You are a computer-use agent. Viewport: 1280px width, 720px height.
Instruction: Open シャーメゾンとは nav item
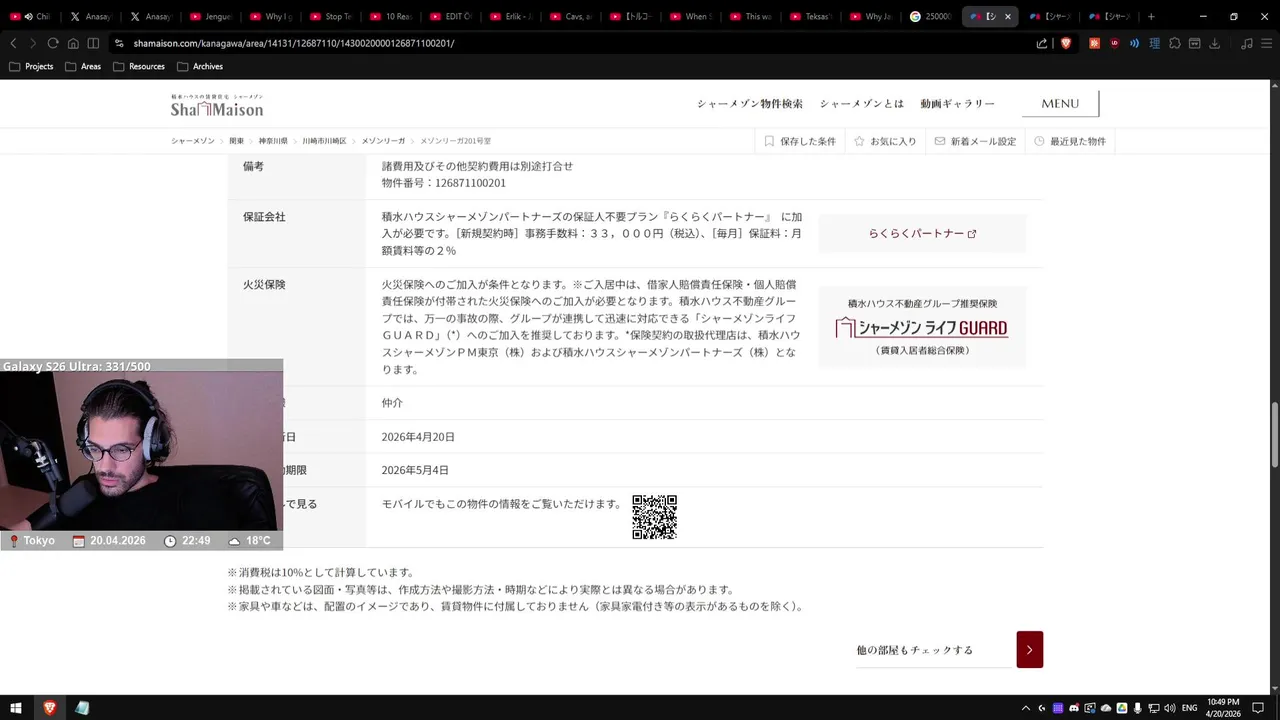pyautogui.click(x=861, y=104)
